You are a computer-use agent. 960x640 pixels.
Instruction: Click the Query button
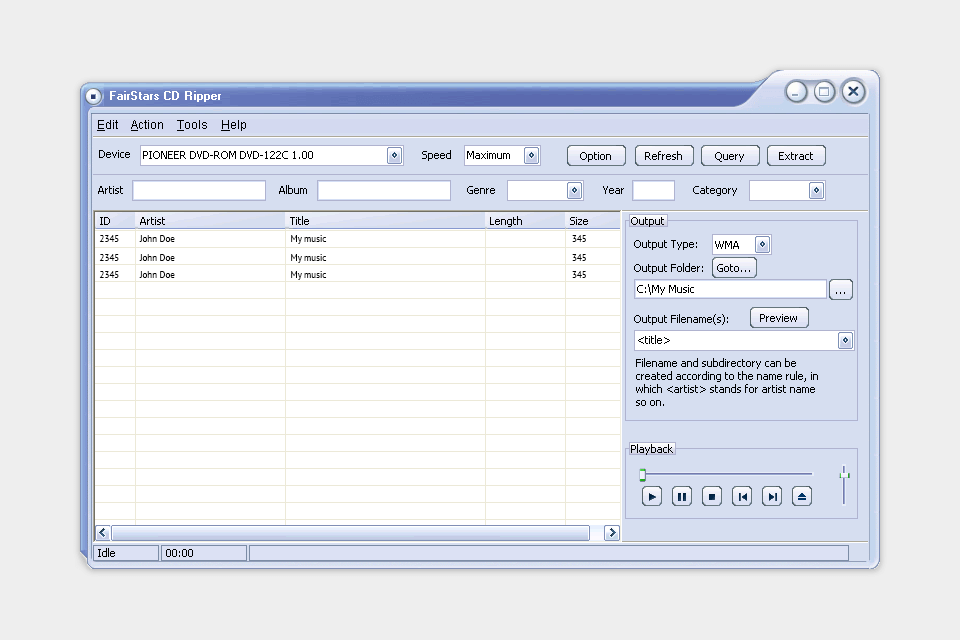729,156
